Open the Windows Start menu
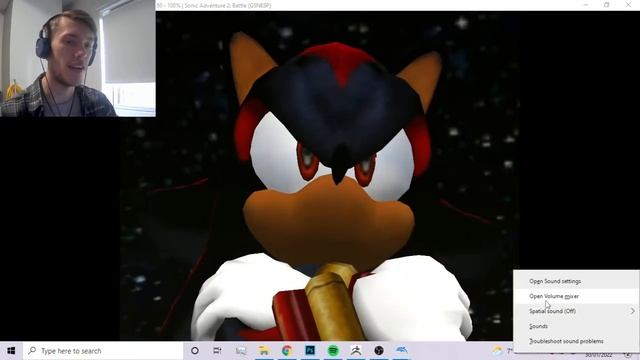This screenshot has width=640, height=360. pos(11,351)
